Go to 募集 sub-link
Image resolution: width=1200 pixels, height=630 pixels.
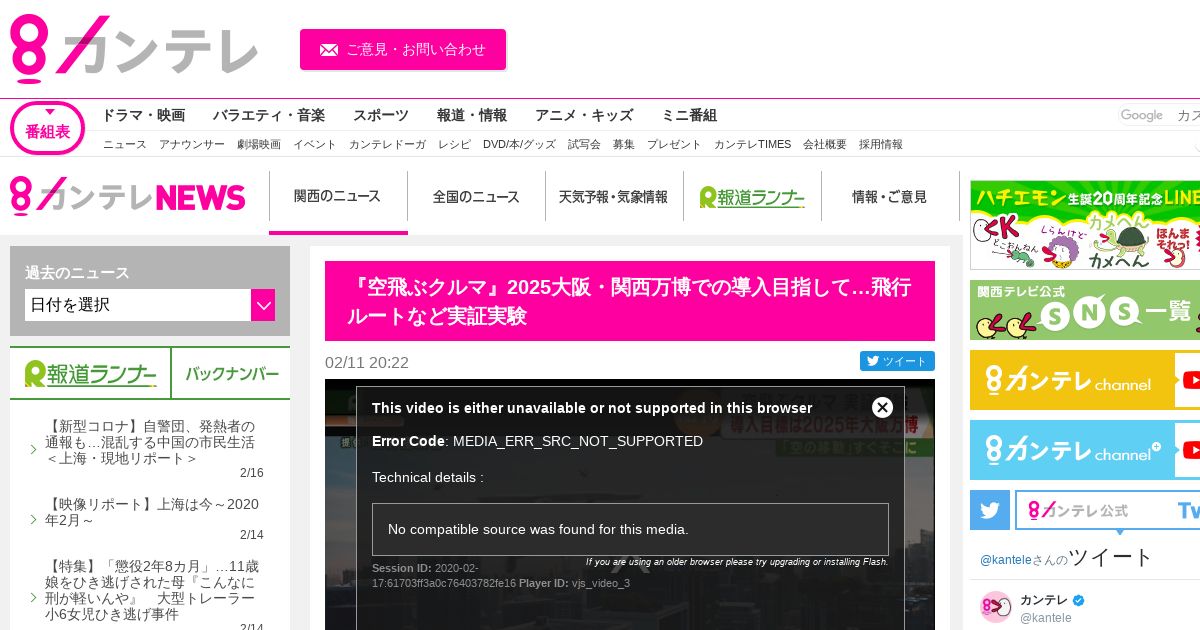624,144
